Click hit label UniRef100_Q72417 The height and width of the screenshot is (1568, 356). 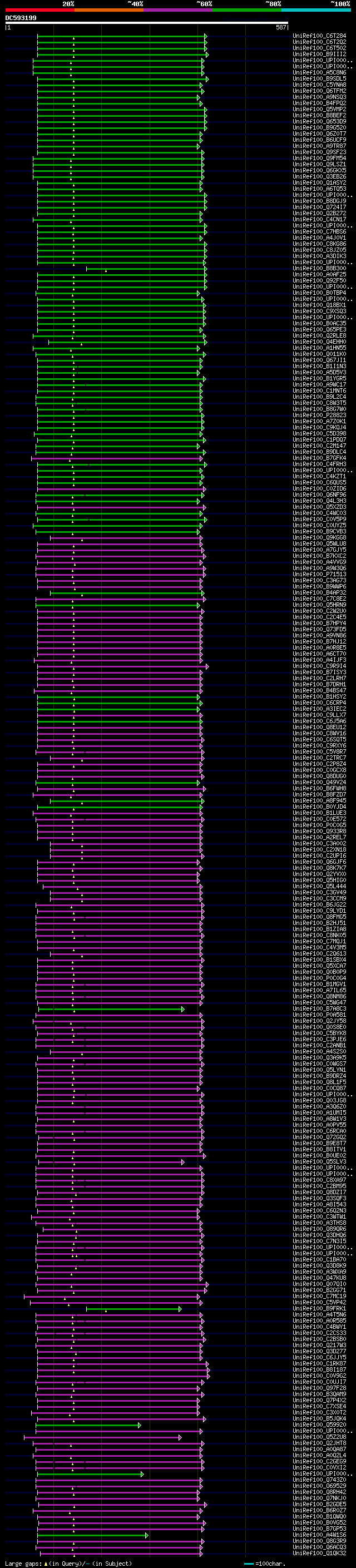click(319, 207)
